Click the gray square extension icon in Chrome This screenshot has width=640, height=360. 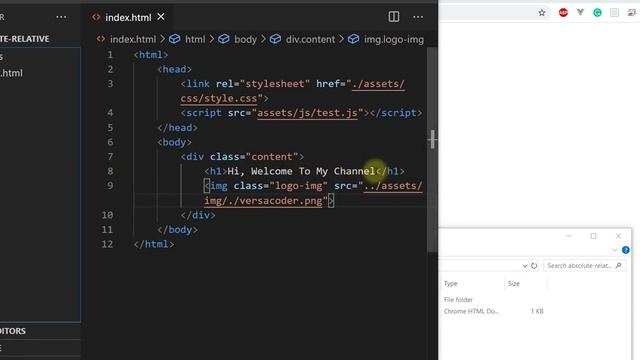click(614, 13)
